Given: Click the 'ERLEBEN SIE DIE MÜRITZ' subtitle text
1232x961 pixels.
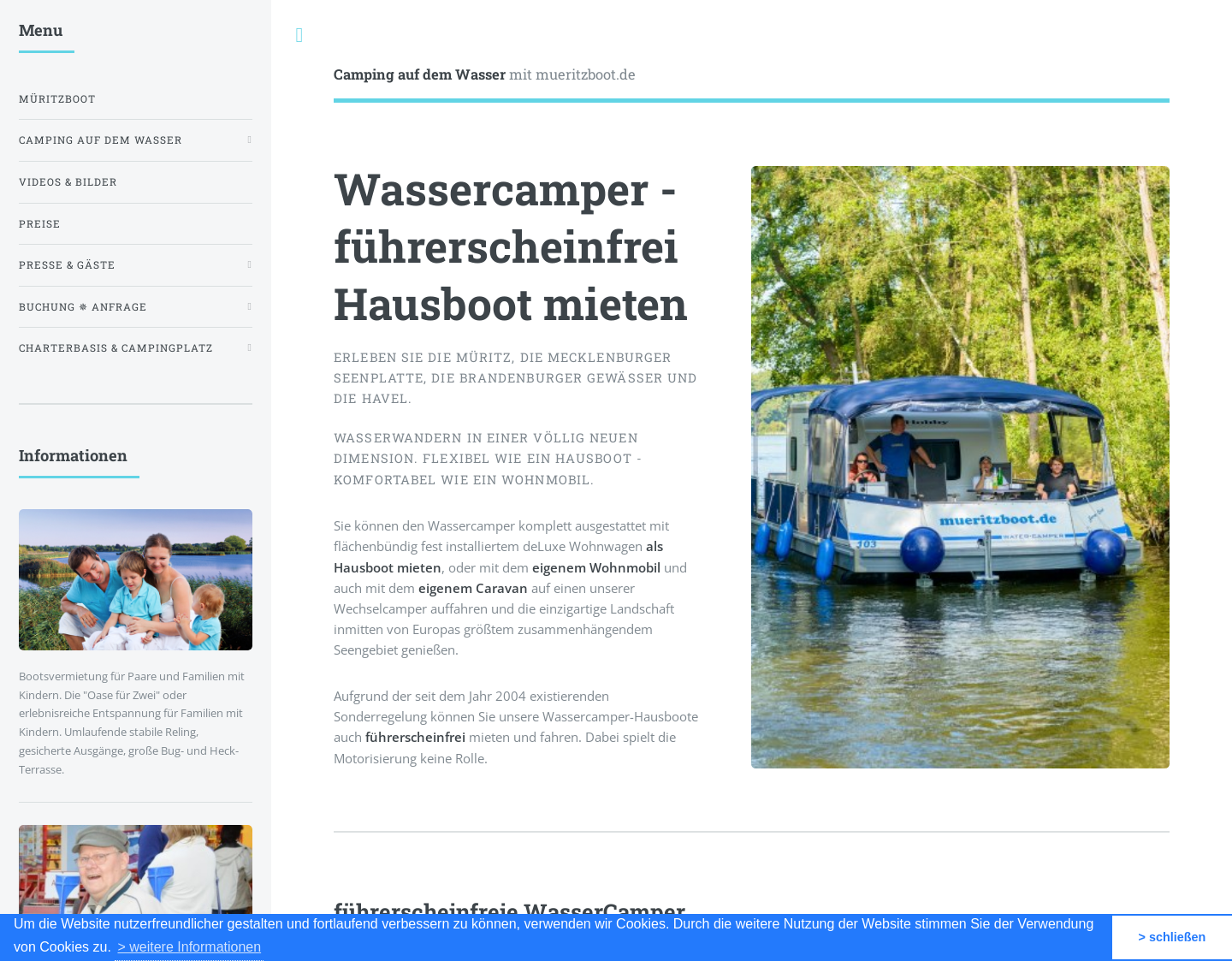Looking at the screenshot, I should [x=515, y=377].
